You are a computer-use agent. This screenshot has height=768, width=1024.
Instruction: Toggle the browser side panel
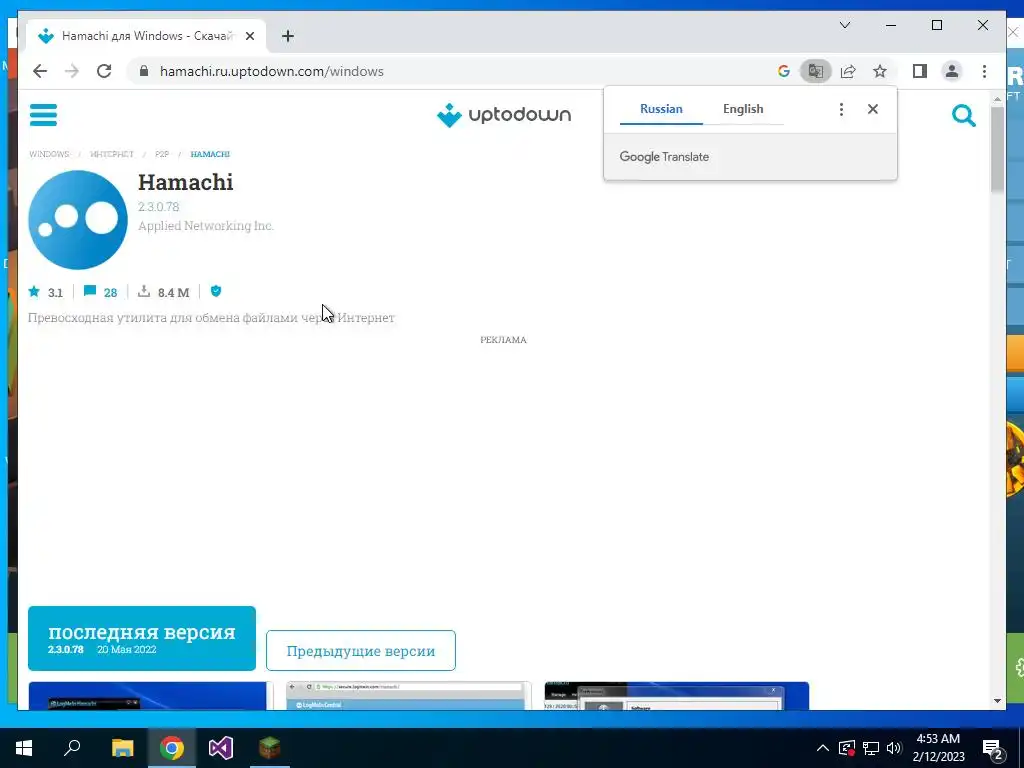coord(920,71)
